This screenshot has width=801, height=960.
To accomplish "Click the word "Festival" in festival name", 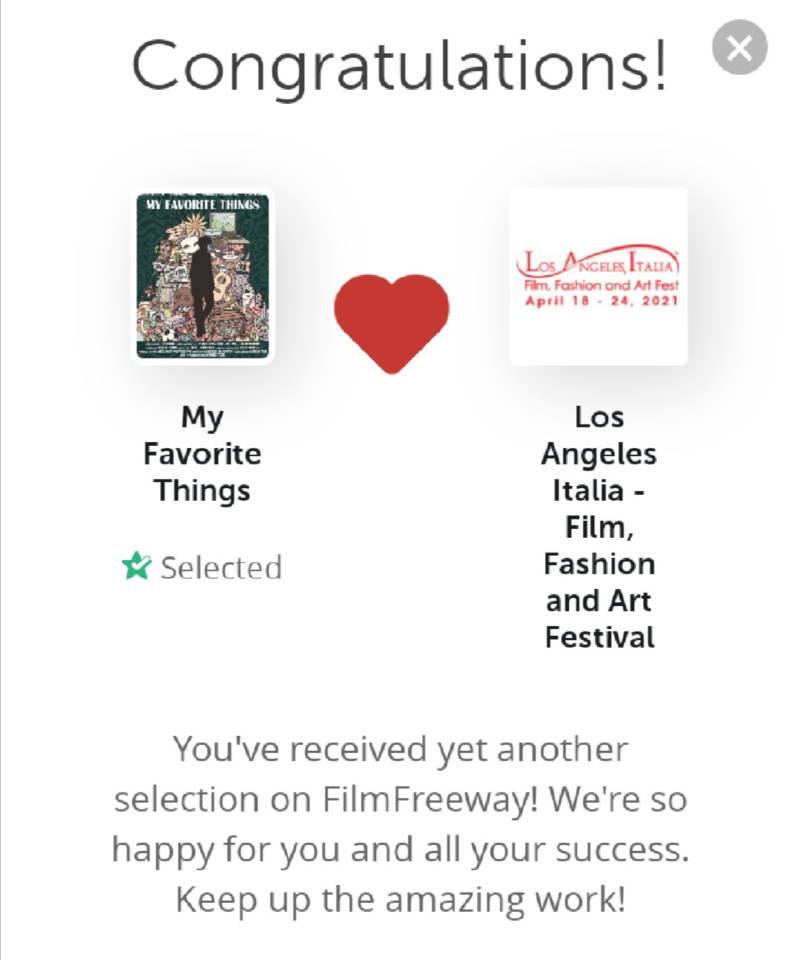I will coord(600,637).
